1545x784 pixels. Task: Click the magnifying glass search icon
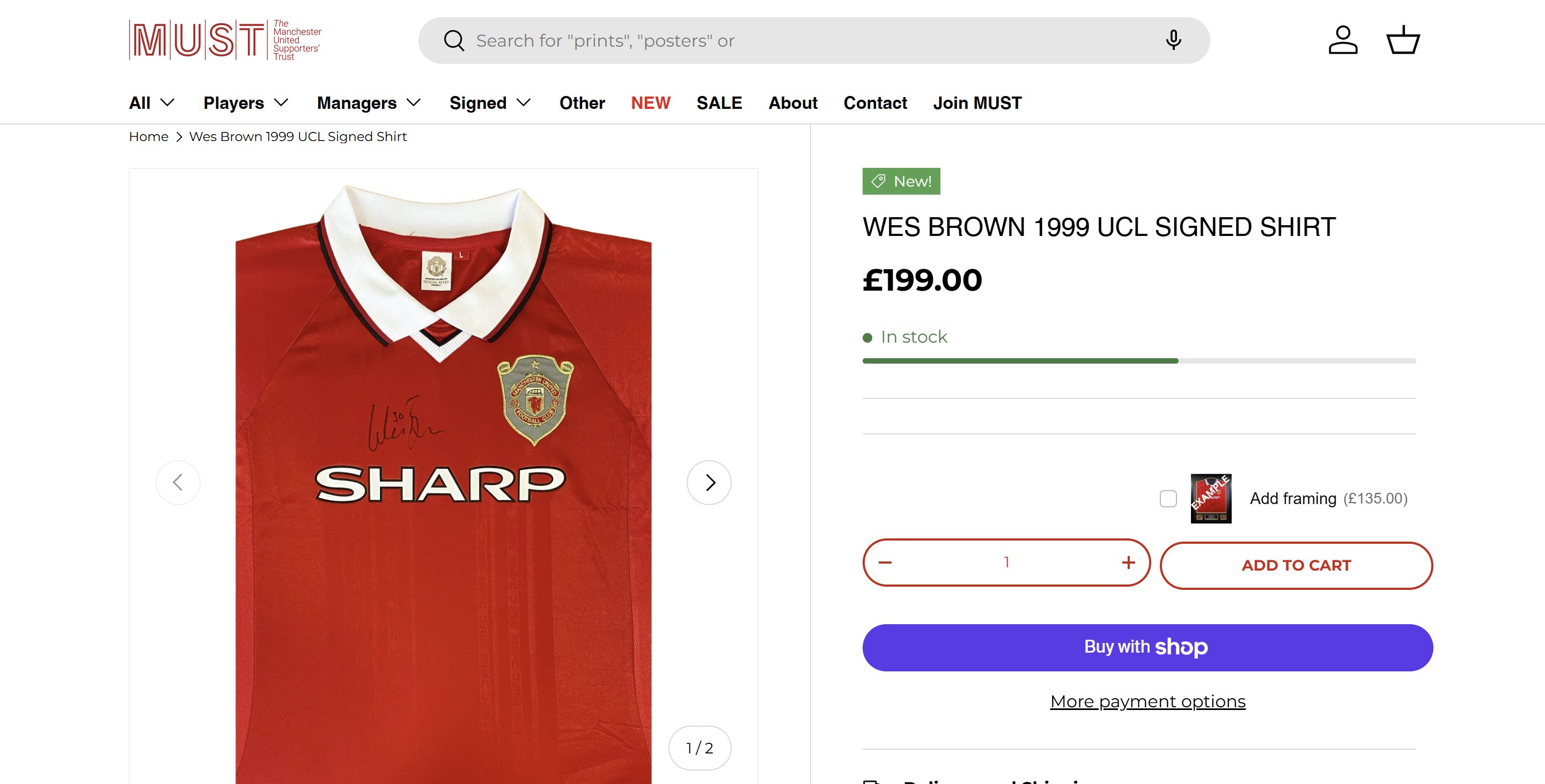pos(453,41)
